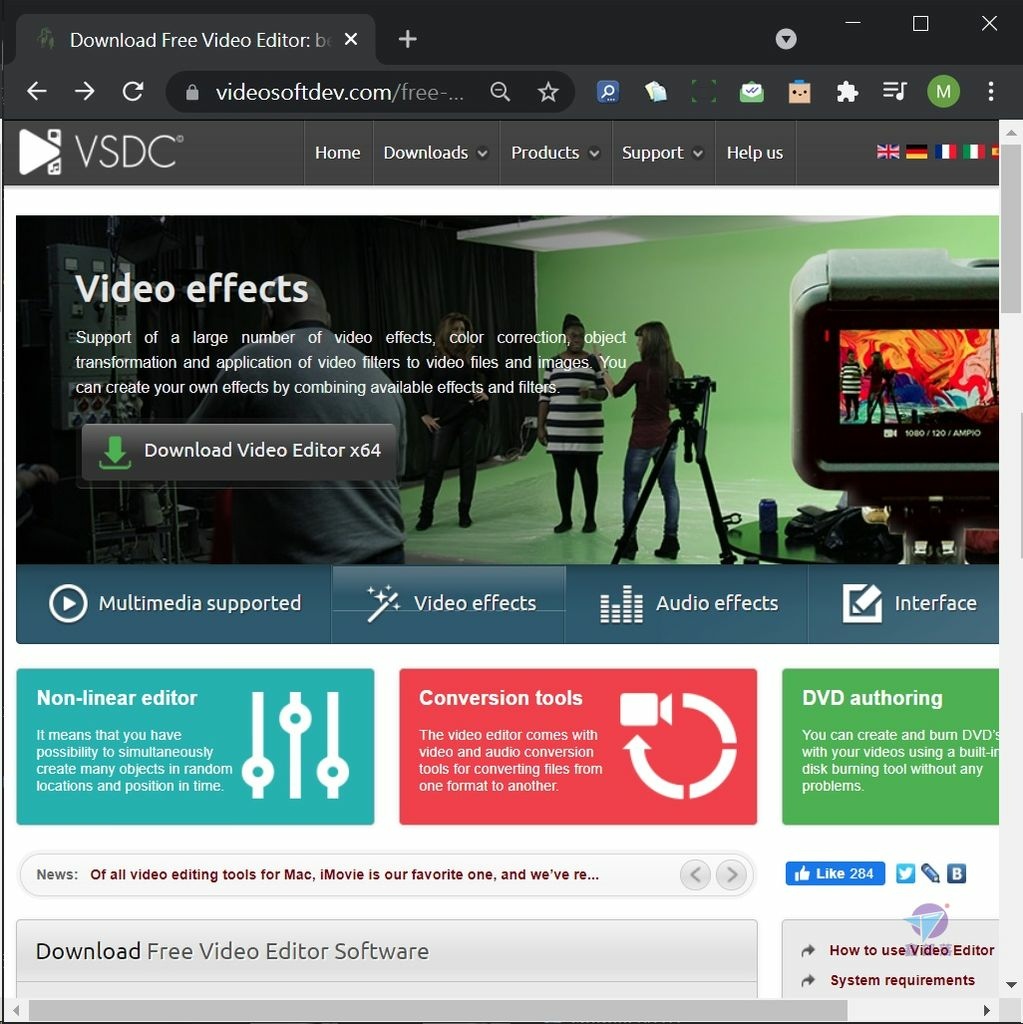Image resolution: width=1023 pixels, height=1024 pixels.
Task: Show previous news item
Action: click(695, 874)
